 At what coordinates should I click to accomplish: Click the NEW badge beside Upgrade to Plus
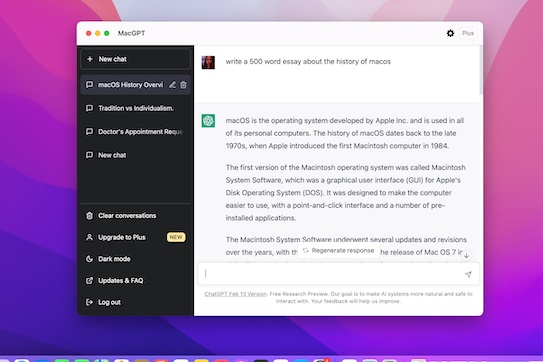(176, 237)
